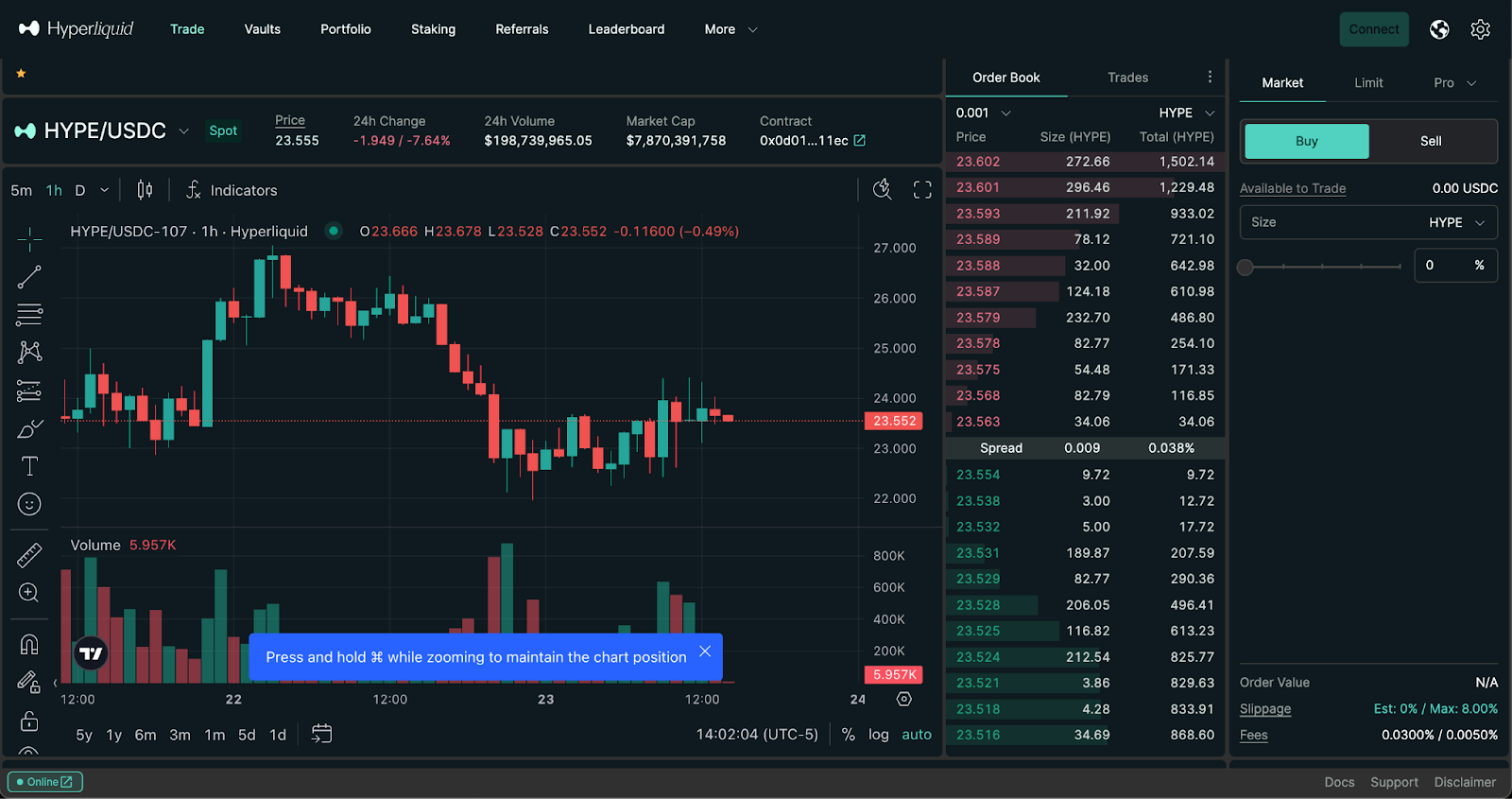The height and width of the screenshot is (799, 1512).
Task: Open the candlestick chart type selector
Action: click(145, 190)
